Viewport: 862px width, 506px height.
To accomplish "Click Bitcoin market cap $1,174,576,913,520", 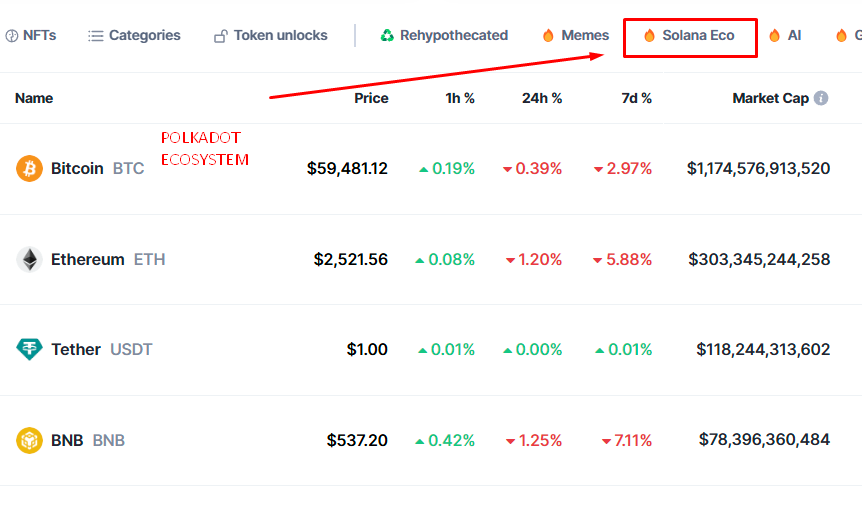I will (758, 168).
